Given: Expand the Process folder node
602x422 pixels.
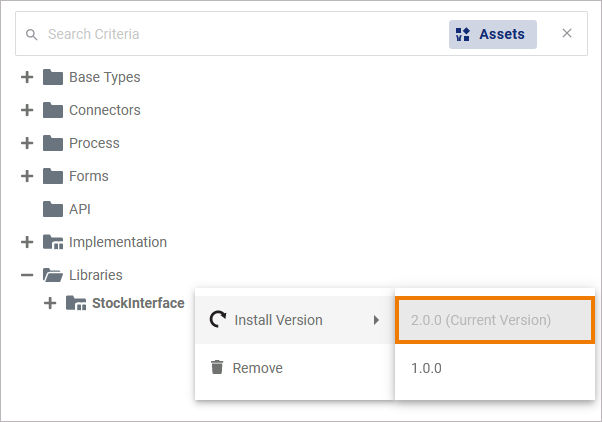Looking at the screenshot, I should pos(27,143).
